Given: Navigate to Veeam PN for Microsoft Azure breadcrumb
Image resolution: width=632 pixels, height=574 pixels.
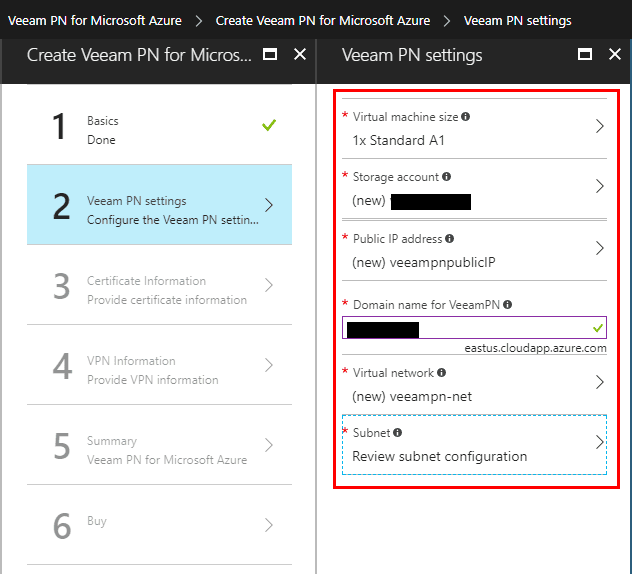Looking at the screenshot, I should click(95, 21).
